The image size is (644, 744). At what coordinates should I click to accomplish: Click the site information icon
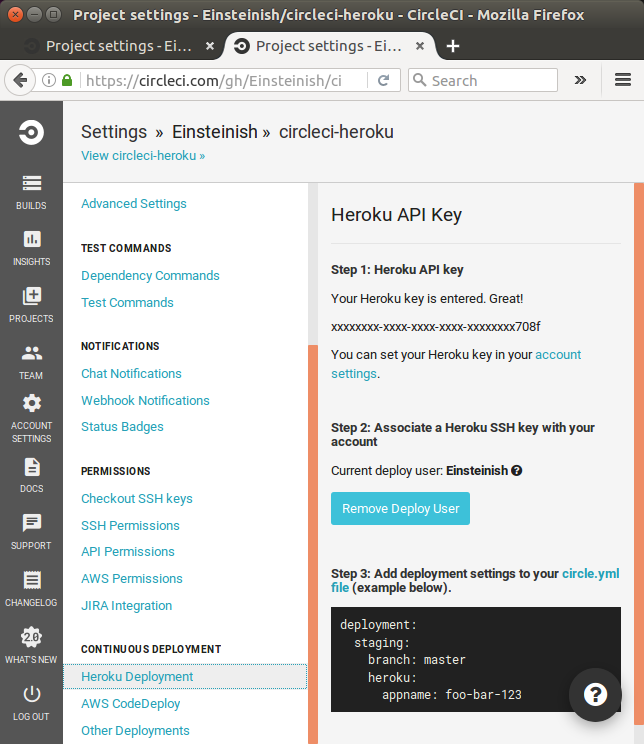pos(49,80)
